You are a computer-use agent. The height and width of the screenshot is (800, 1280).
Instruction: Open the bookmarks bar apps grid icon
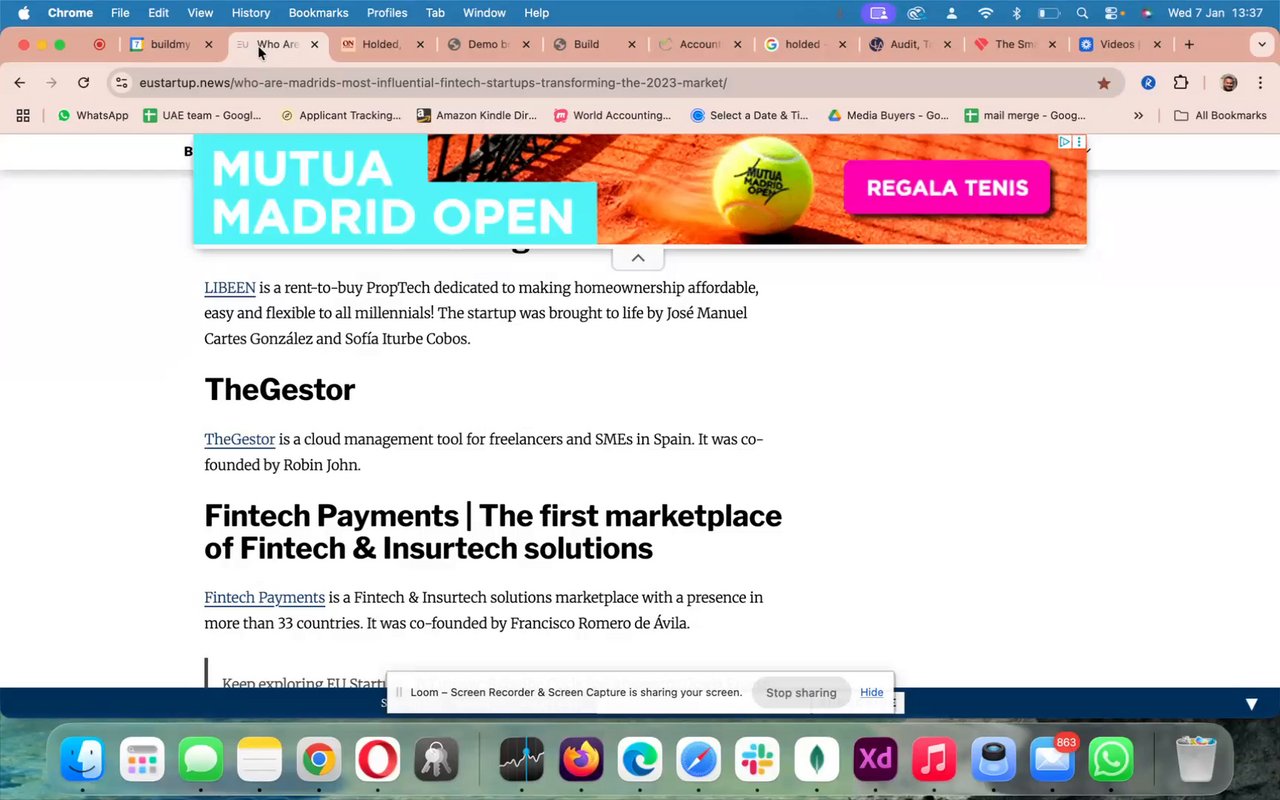point(23,115)
